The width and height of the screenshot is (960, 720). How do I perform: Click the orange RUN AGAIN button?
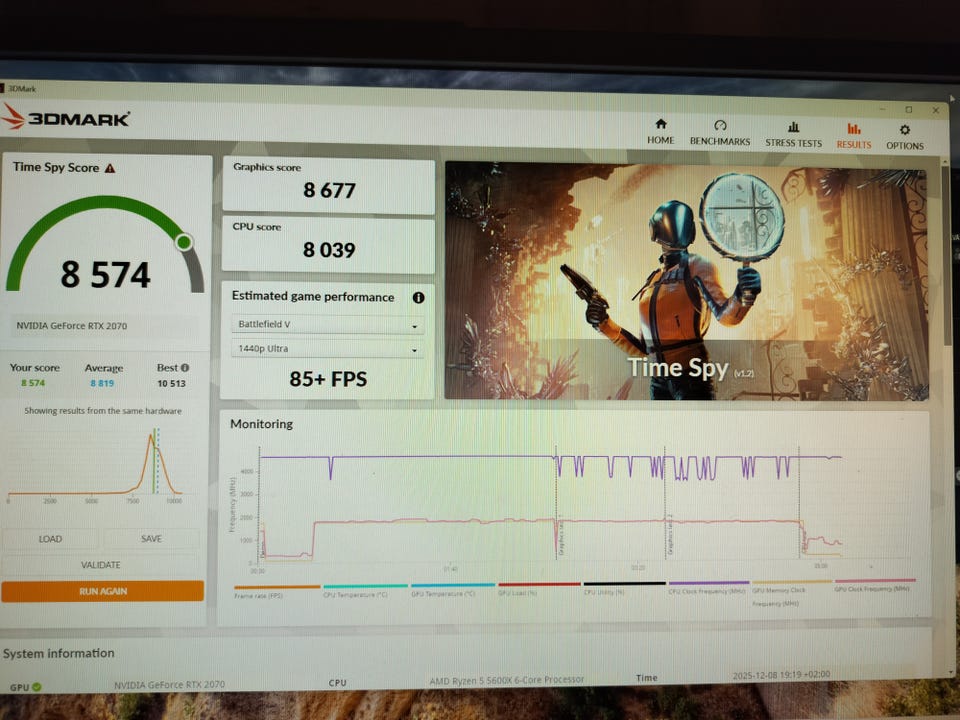pos(102,591)
